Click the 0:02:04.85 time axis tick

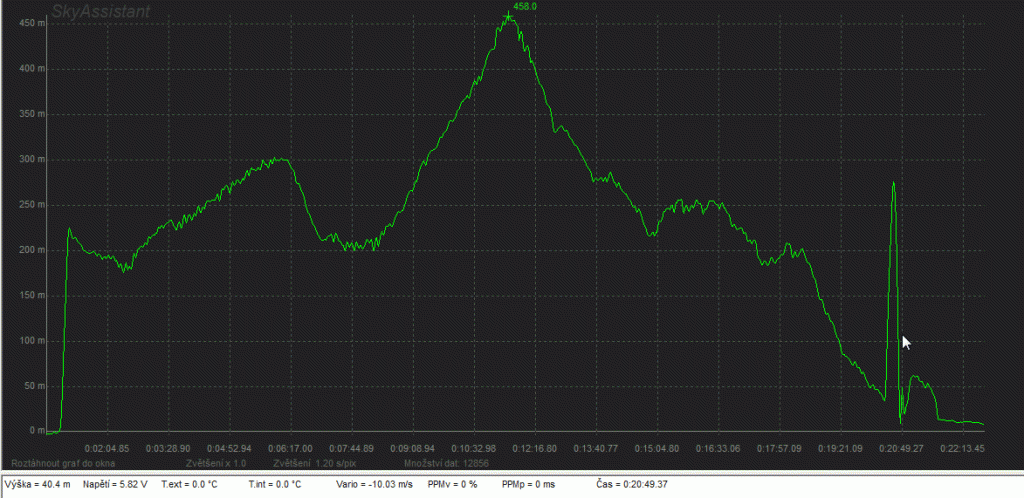click(x=107, y=448)
